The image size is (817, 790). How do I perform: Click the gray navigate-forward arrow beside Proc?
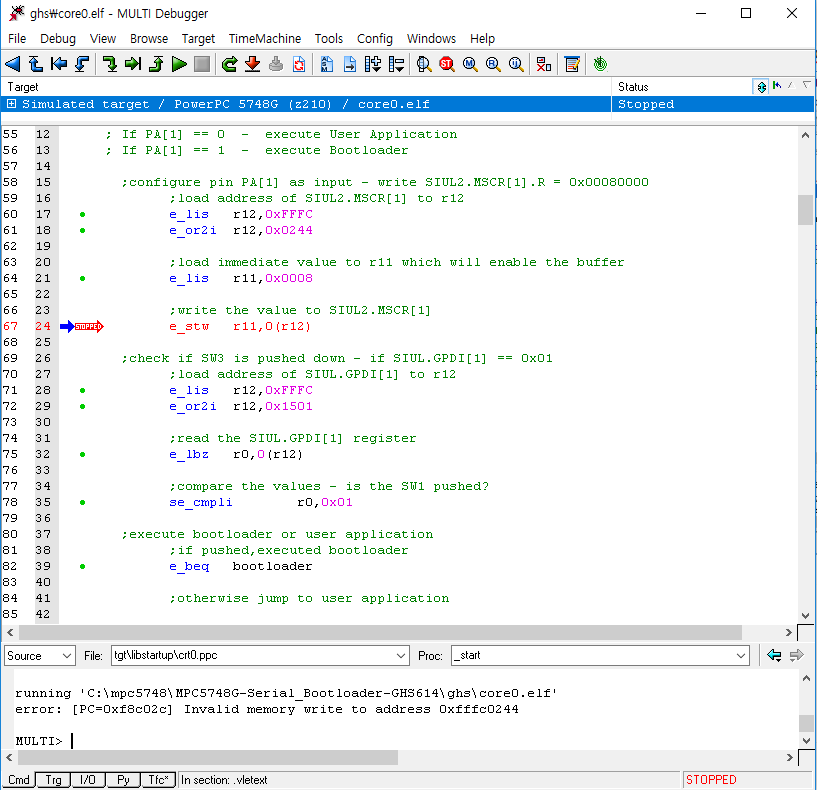(x=797, y=655)
